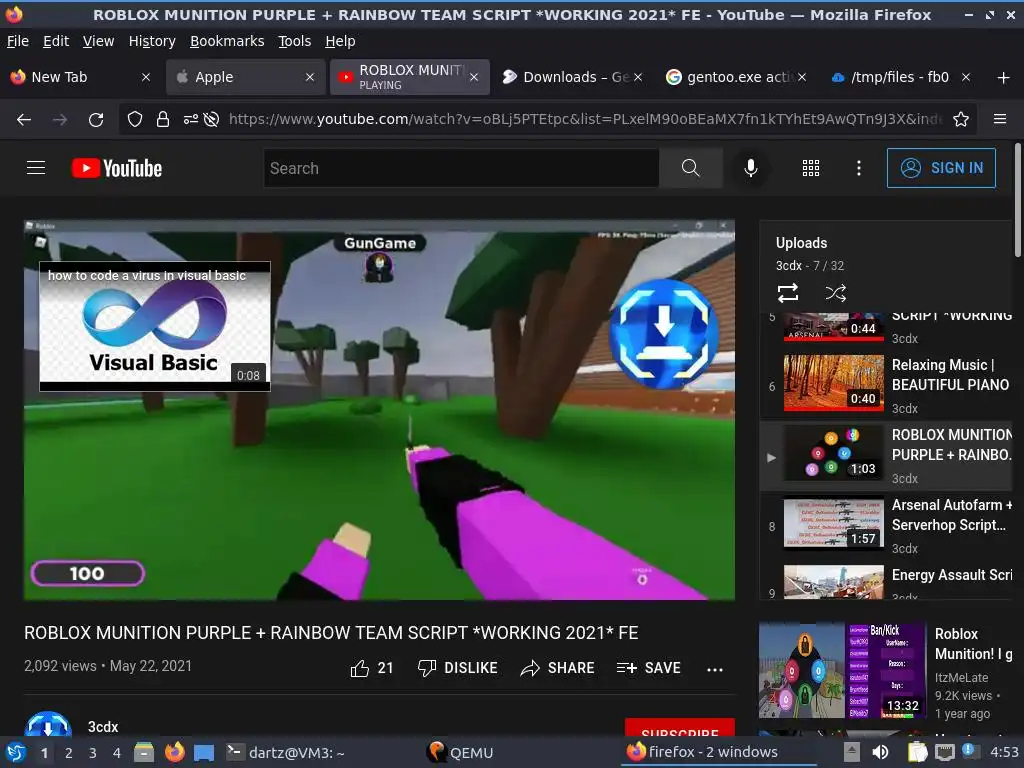The image size is (1024, 768).
Task: Reload the current page
Action: pos(96,120)
